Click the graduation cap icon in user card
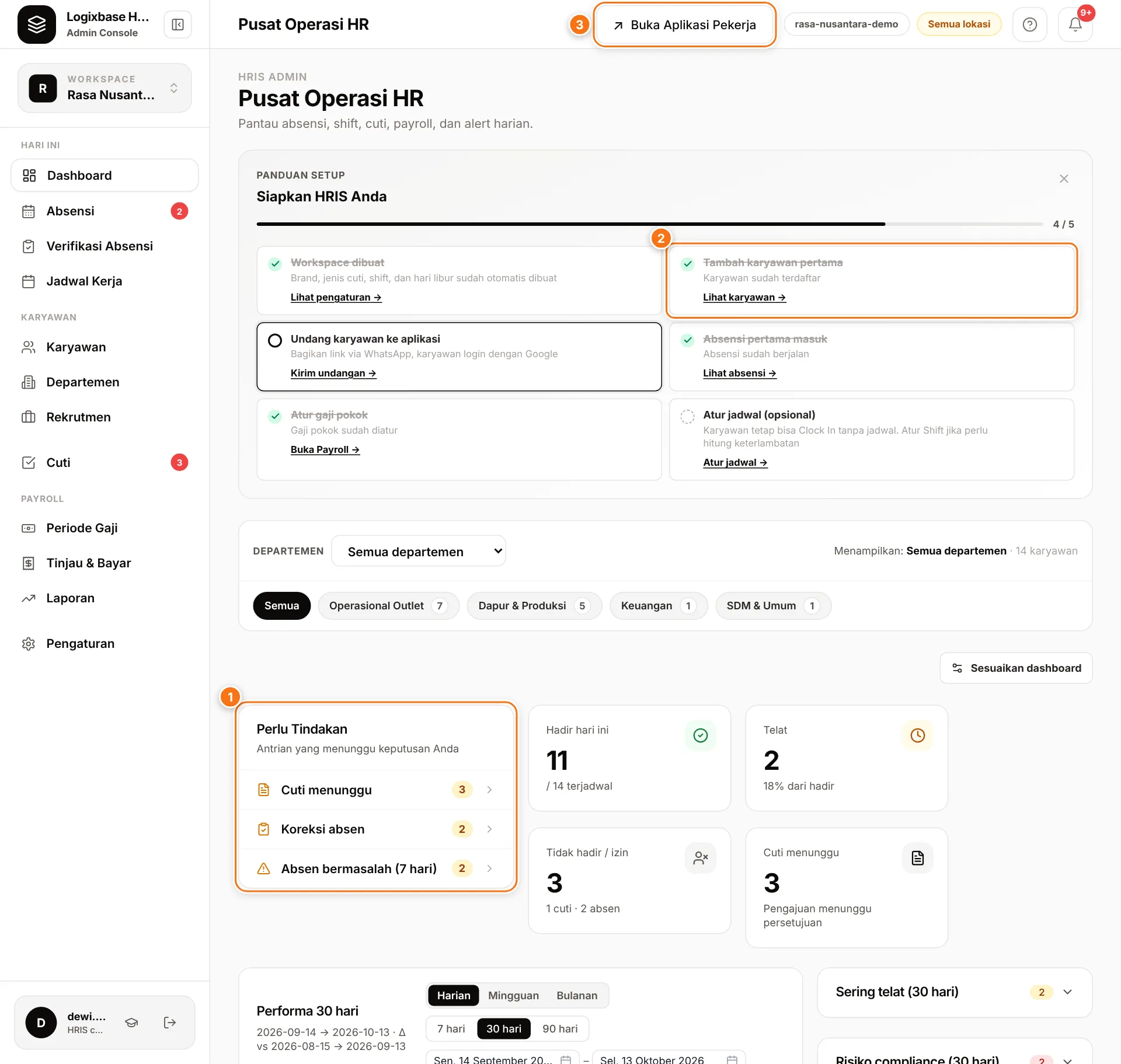 point(132,1022)
